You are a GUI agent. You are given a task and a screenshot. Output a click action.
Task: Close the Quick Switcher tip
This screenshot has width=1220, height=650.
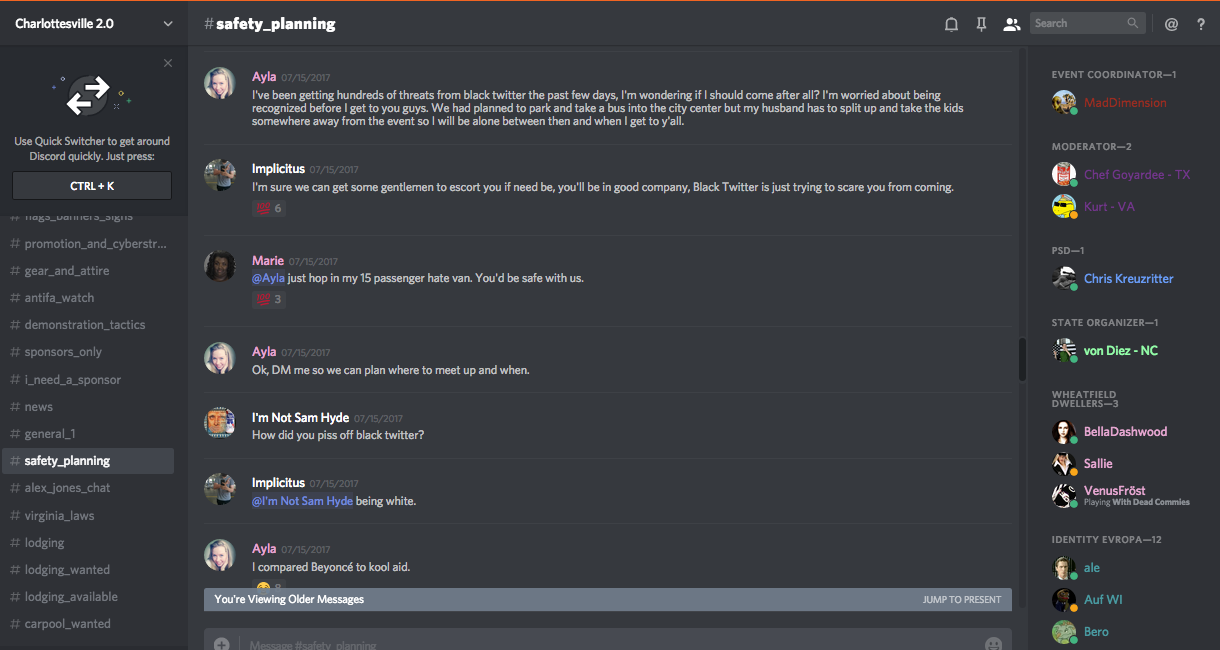tap(168, 63)
